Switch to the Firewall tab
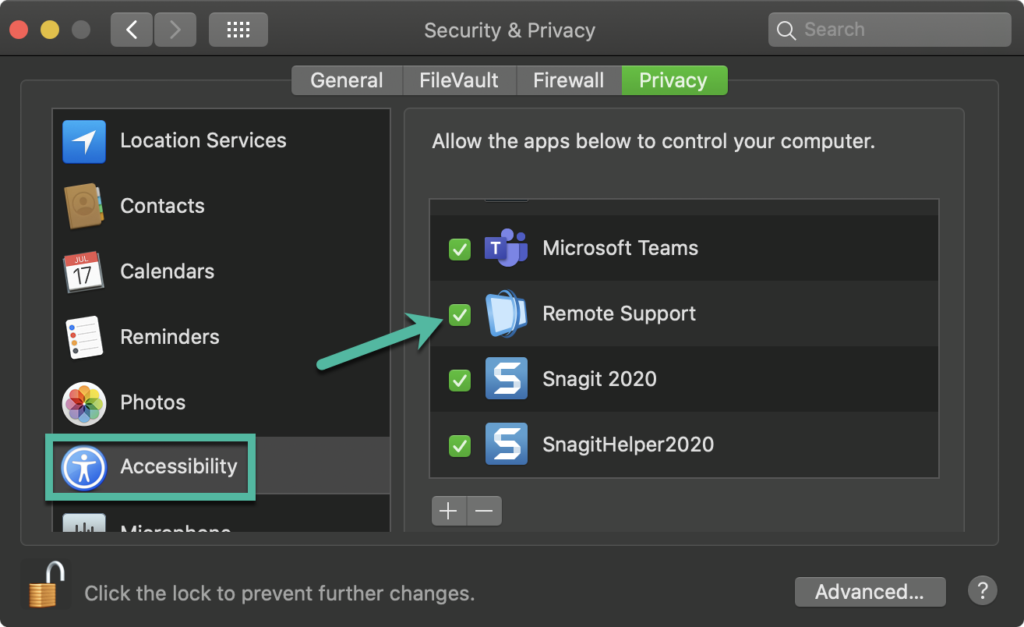Image resolution: width=1024 pixels, height=627 pixels. [567, 80]
